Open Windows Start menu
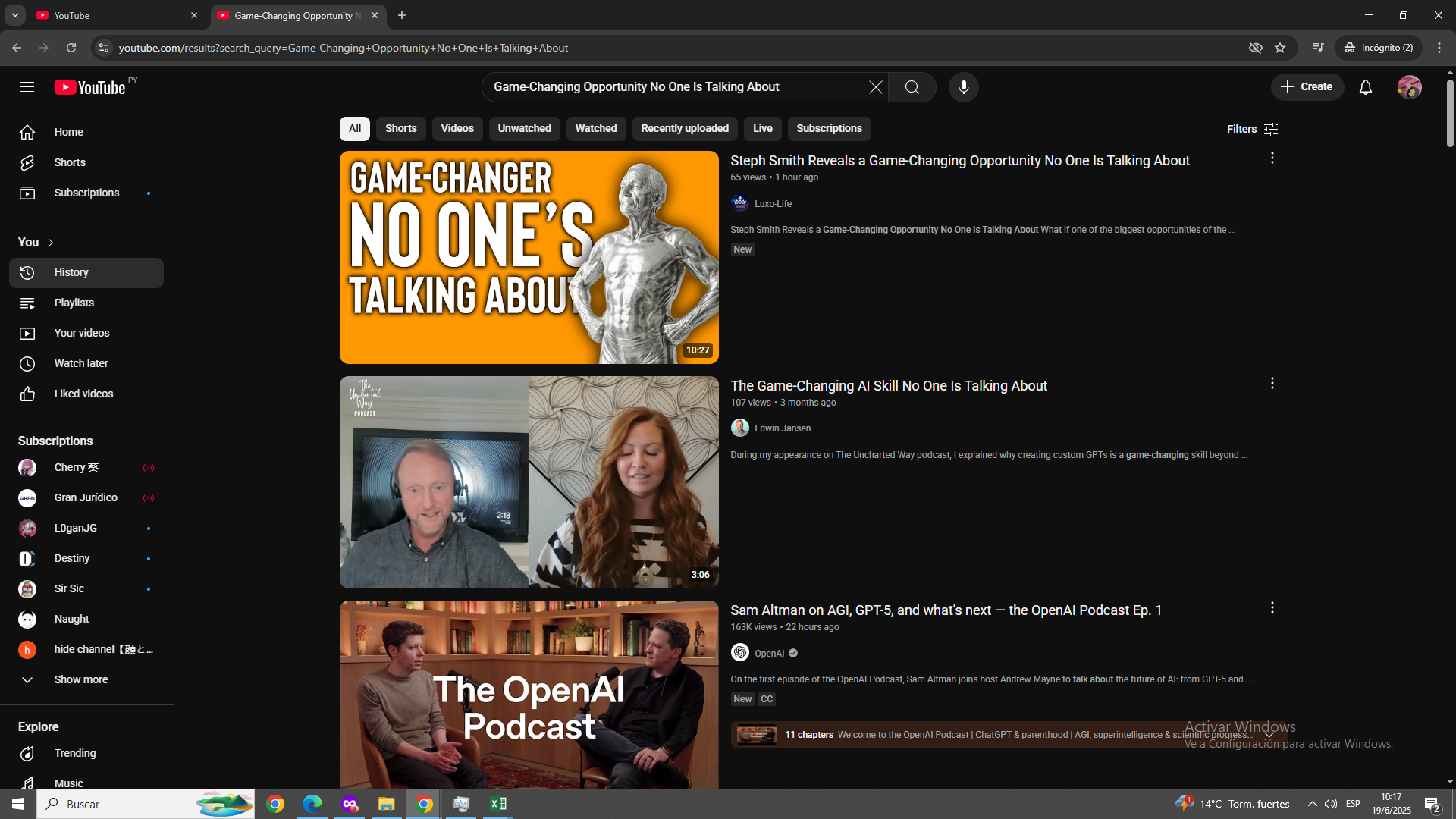Image resolution: width=1456 pixels, height=819 pixels. tap(18, 804)
